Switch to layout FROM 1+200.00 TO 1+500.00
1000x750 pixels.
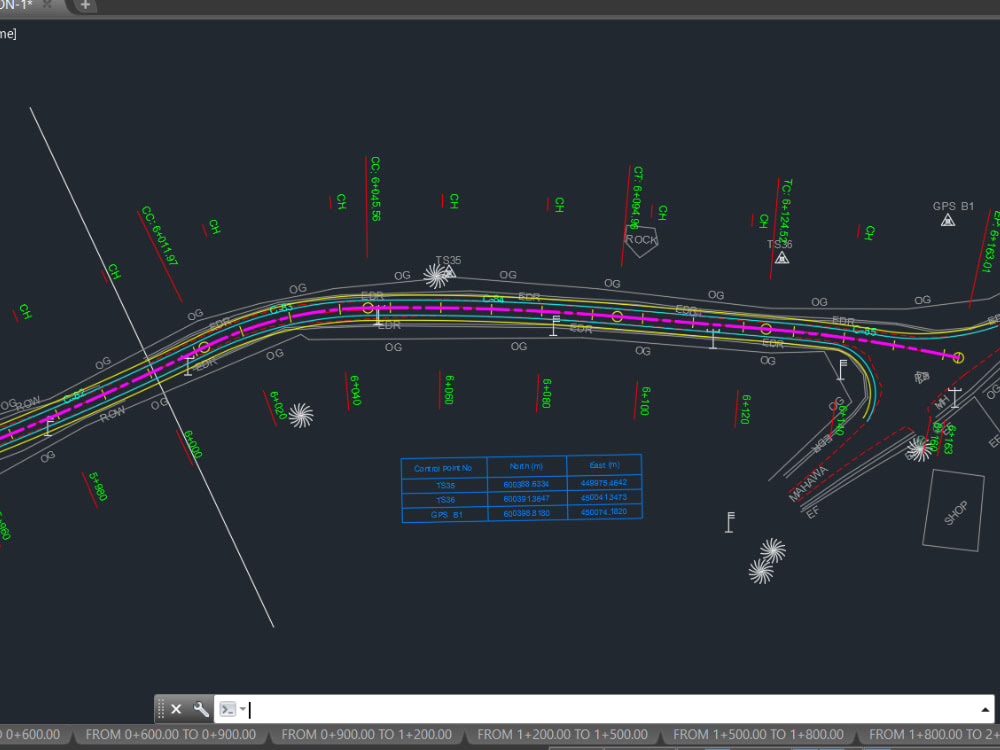pos(562,733)
